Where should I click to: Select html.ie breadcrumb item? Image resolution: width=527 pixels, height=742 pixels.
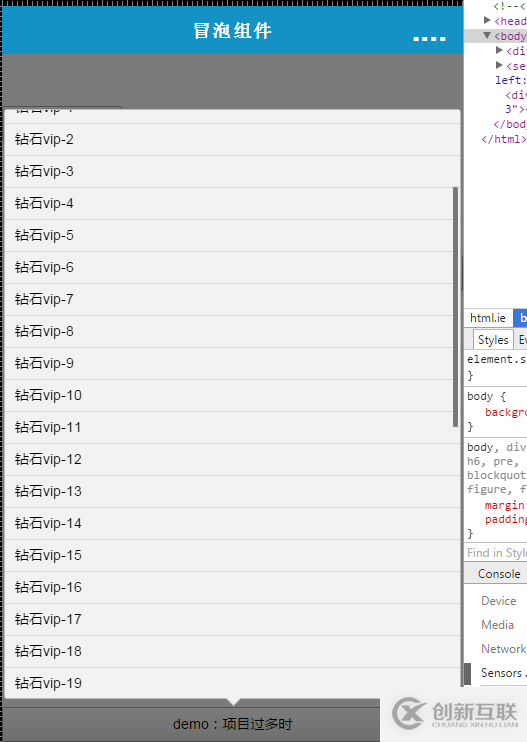click(x=488, y=318)
